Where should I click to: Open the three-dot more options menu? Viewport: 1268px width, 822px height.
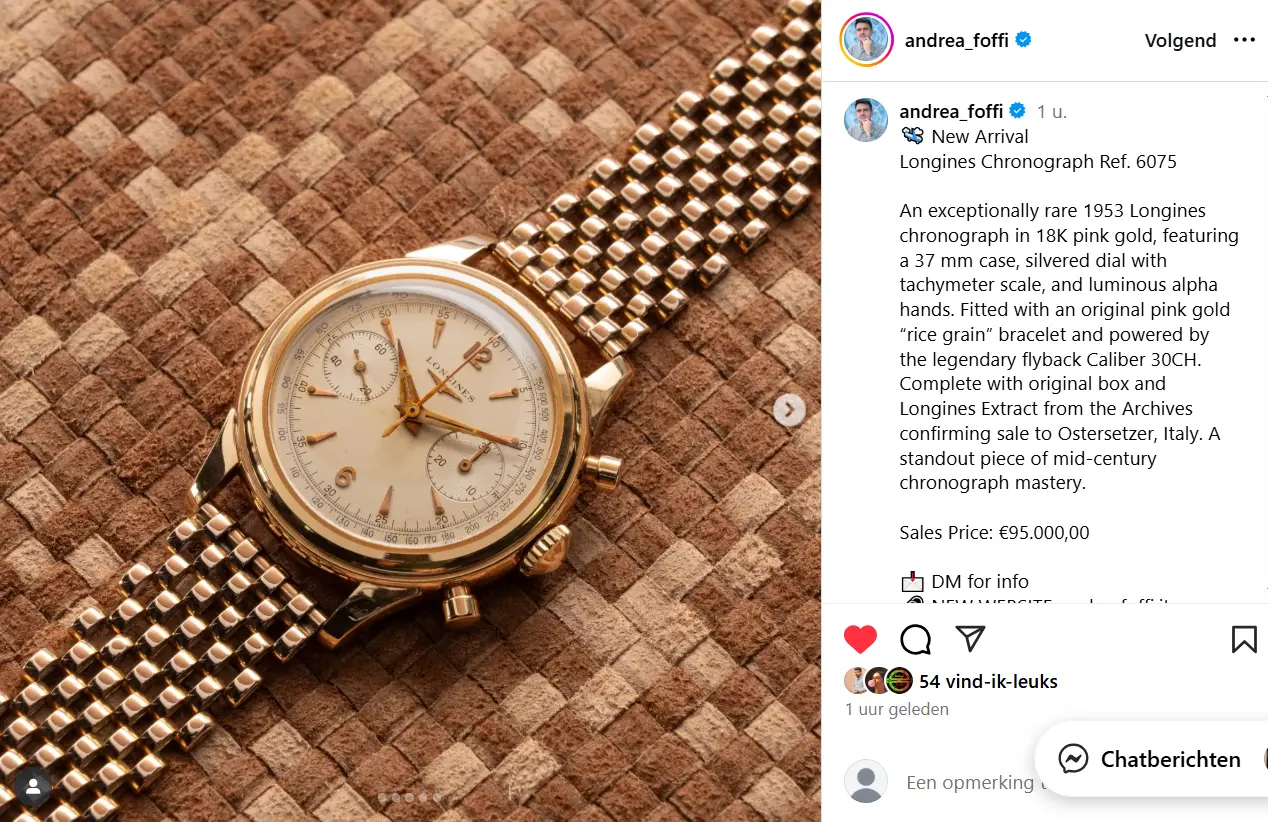pyautogui.click(x=1244, y=40)
